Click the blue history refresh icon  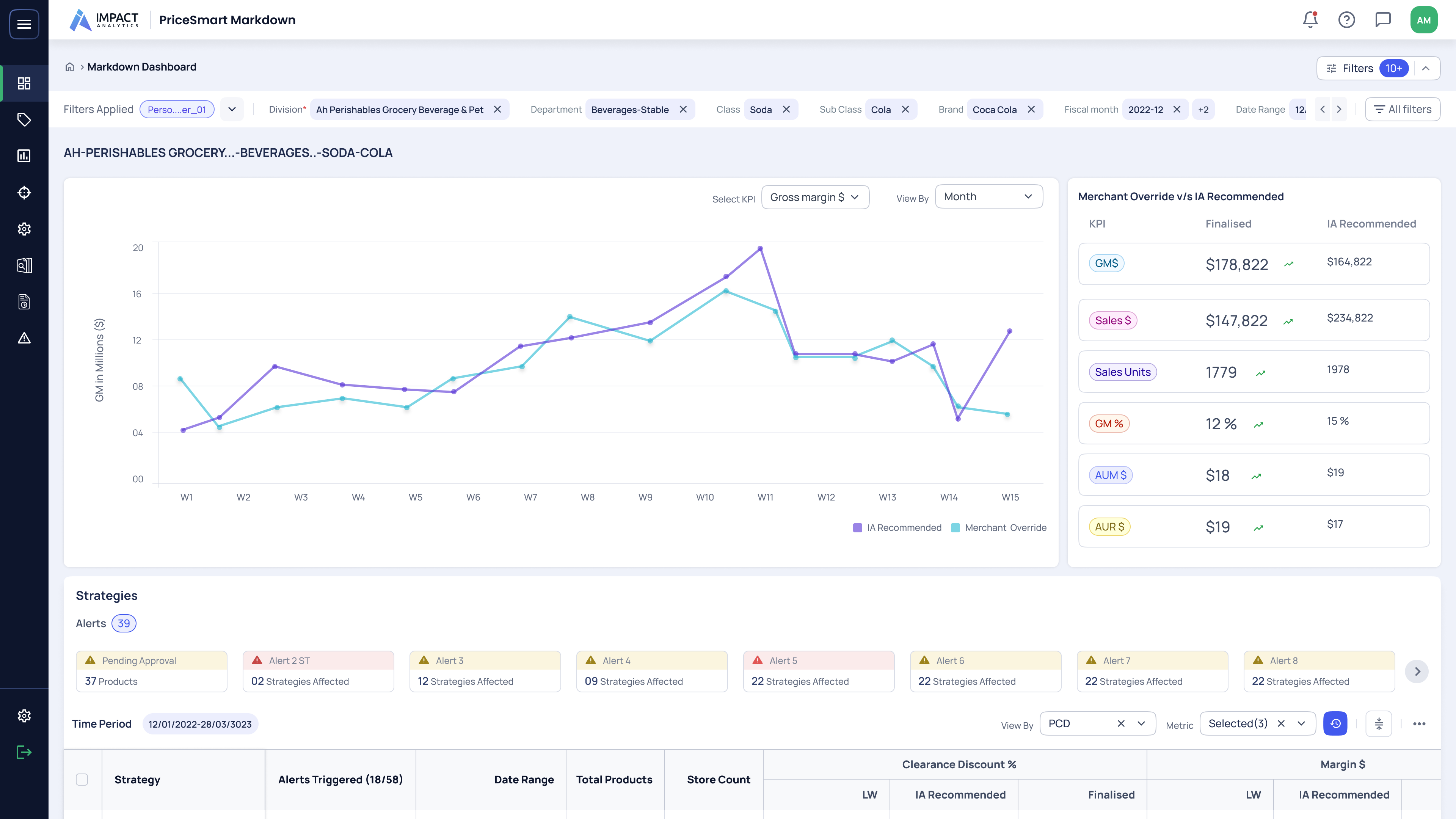1335,723
